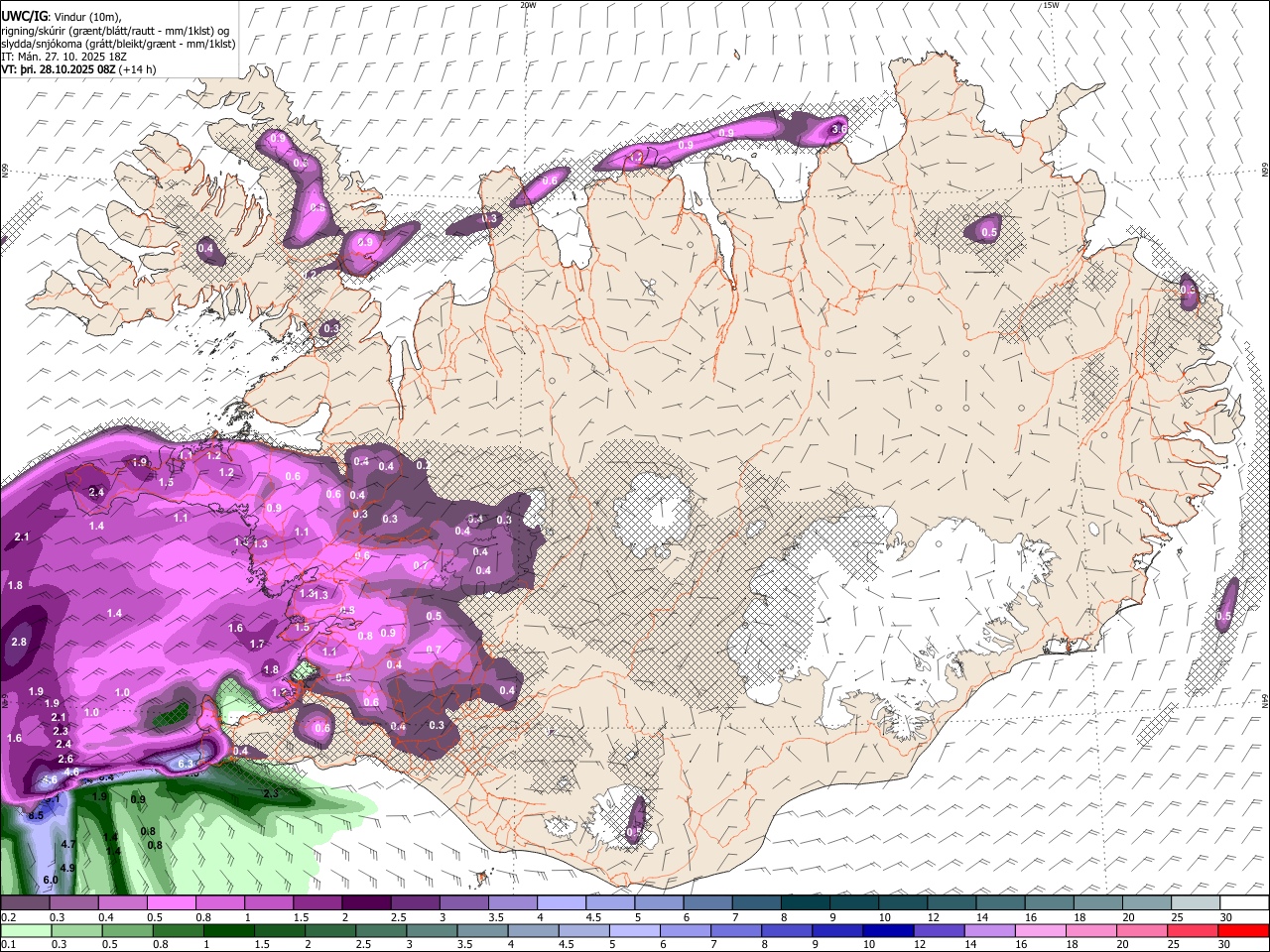Click the '0.1' label in the bottom legend row
The height and width of the screenshot is (952, 1270).
(x=8, y=945)
